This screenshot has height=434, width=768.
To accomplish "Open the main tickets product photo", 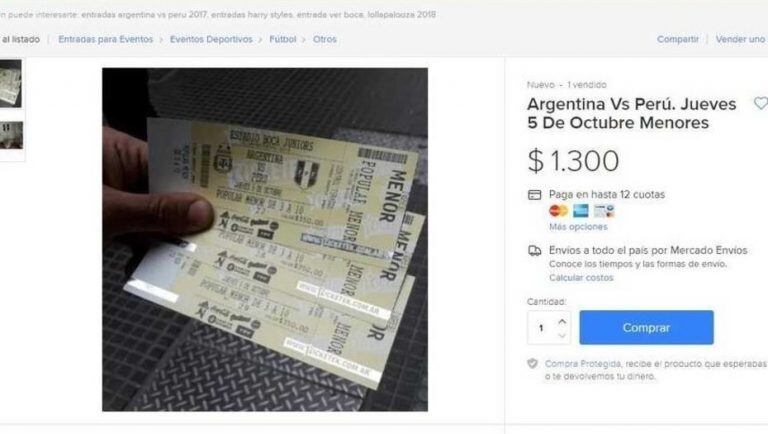I will pyautogui.click(x=265, y=240).
